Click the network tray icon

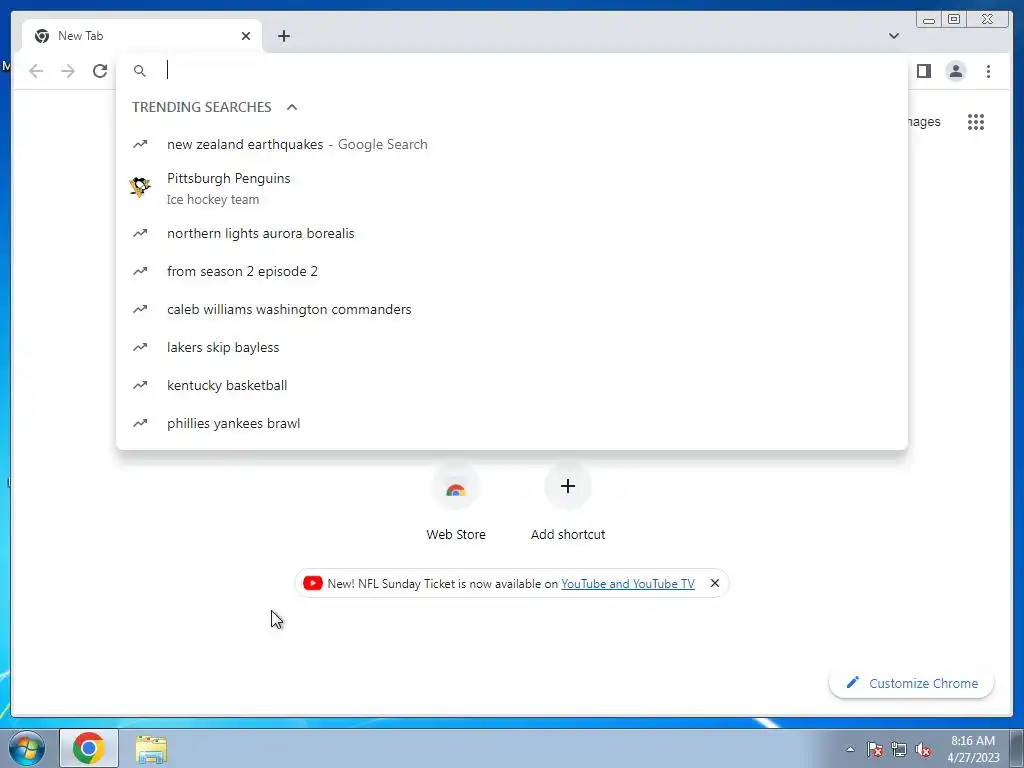pyautogui.click(x=899, y=750)
